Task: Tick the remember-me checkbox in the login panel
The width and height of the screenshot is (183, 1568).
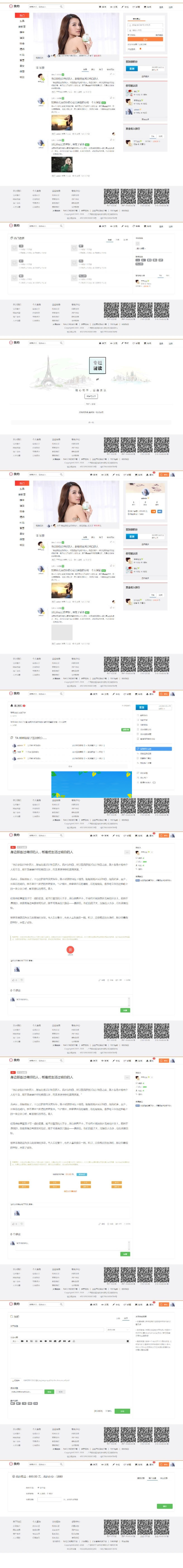Action: pyautogui.click(x=128, y=35)
